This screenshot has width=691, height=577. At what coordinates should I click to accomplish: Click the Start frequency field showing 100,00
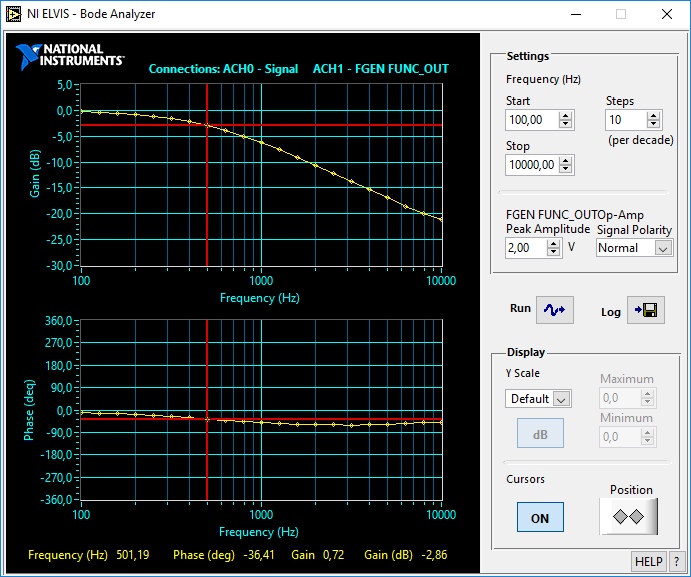point(532,120)
